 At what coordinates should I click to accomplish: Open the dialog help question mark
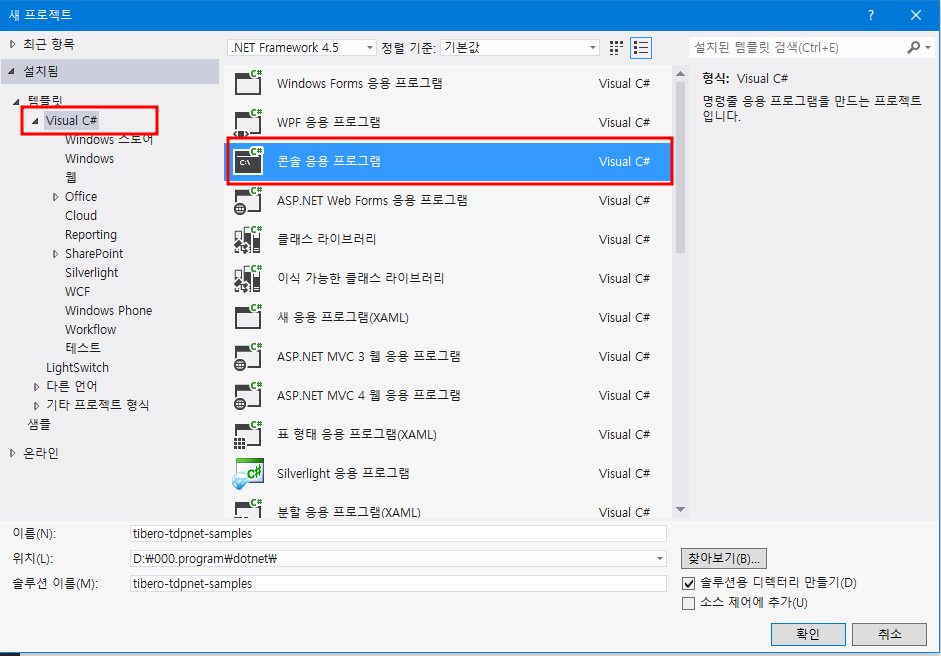[871, 15]
